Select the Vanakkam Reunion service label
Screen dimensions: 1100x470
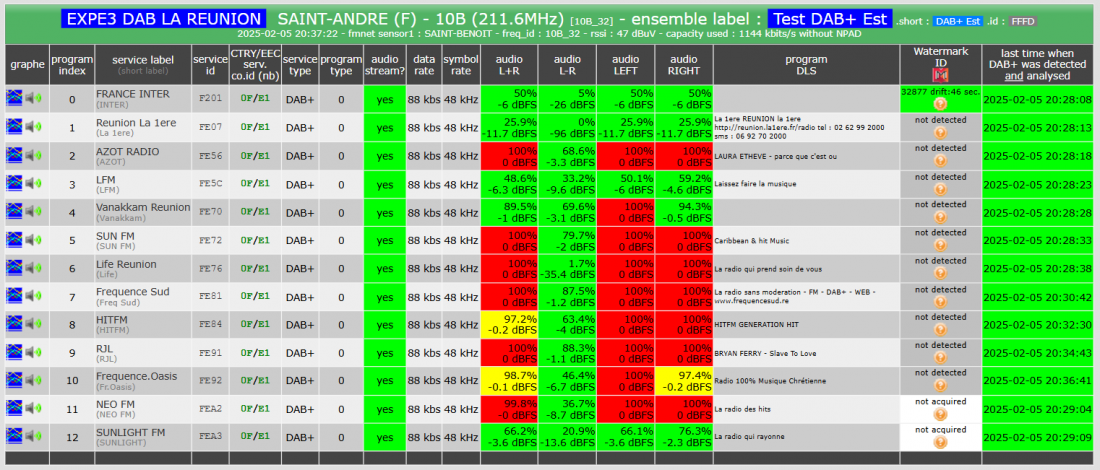[x=143, y=208]
